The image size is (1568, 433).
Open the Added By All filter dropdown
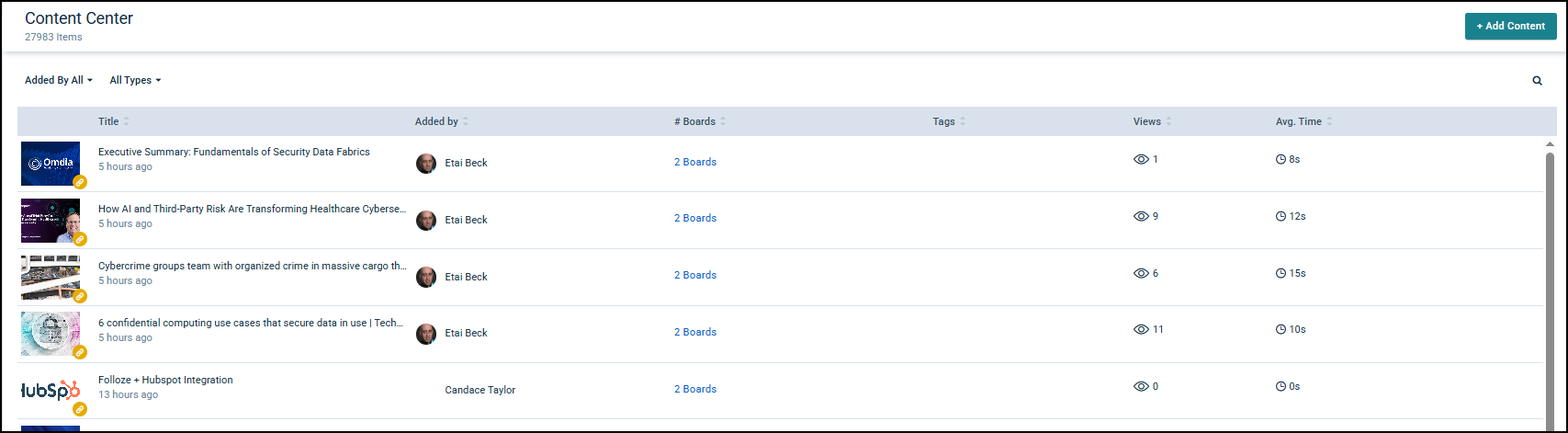coord(59,81)
